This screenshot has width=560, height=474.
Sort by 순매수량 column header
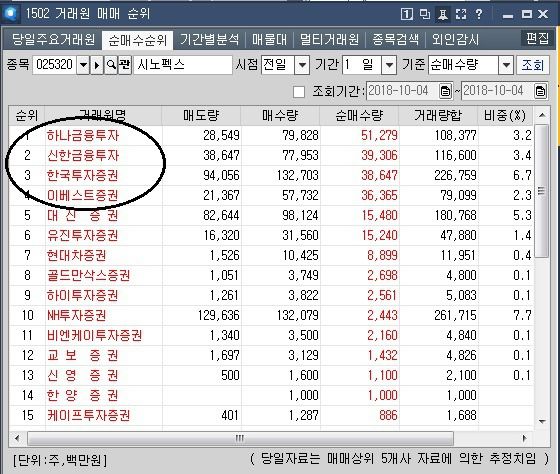tap(359, 115)
